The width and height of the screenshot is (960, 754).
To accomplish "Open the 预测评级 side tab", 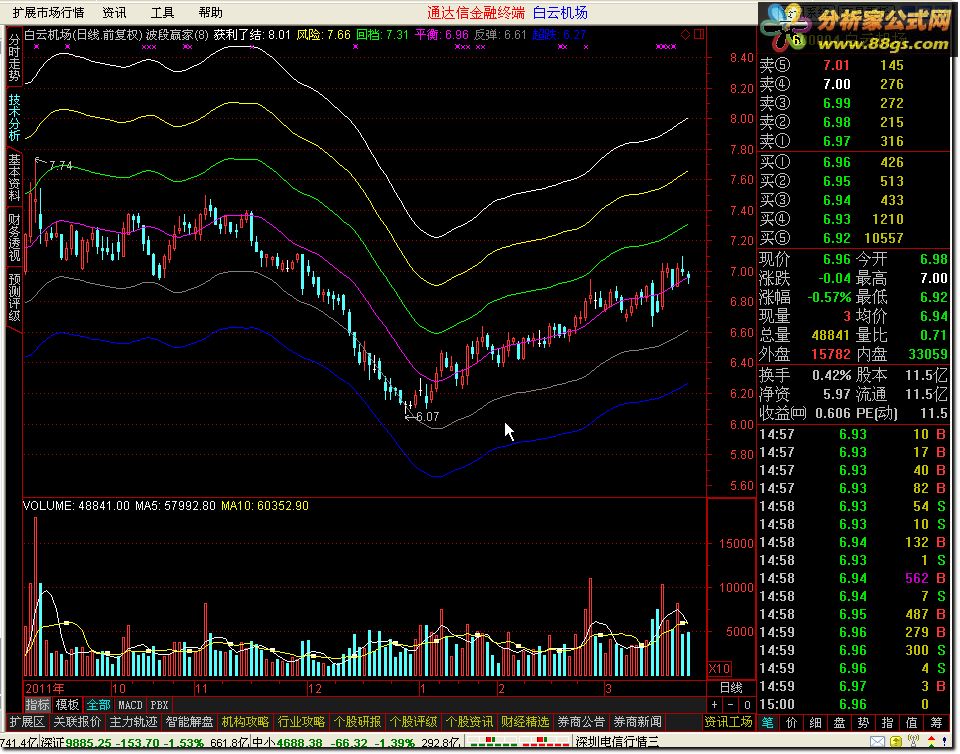I will [x=14, y=297].
